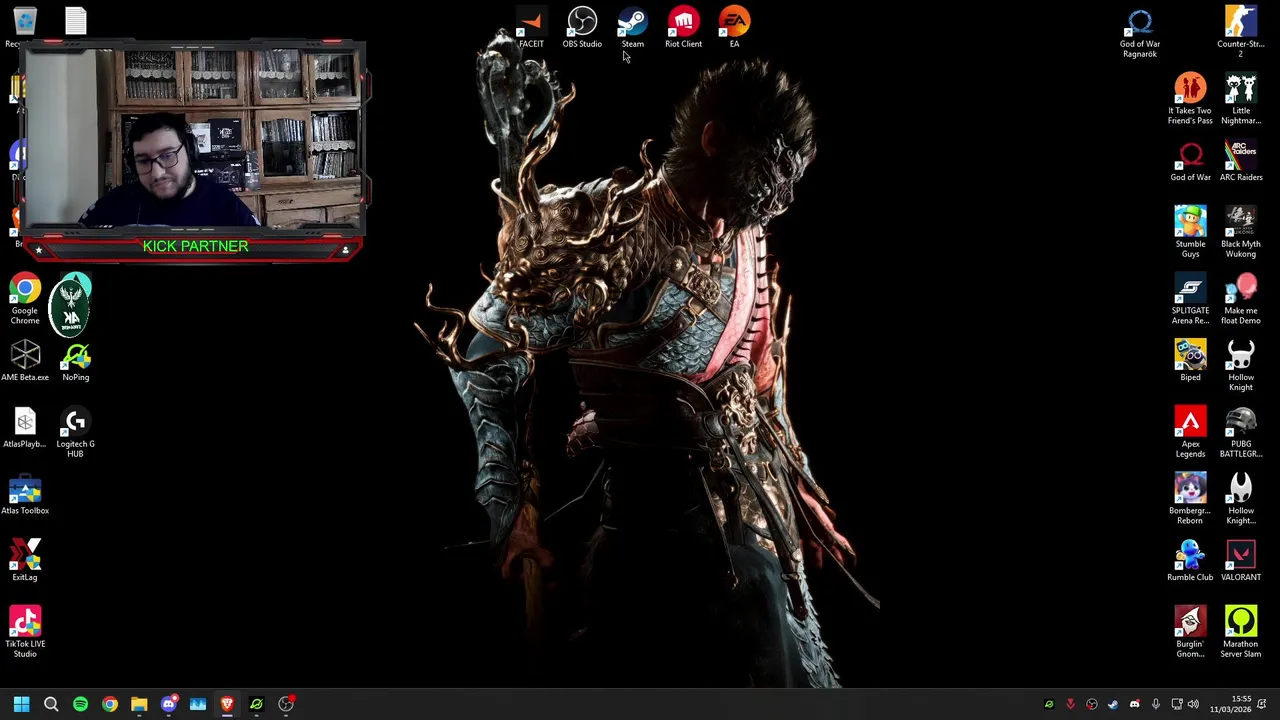
Task: Open the Steam system tray icon
Action: pyautogui.click(x=1113, y=705)
